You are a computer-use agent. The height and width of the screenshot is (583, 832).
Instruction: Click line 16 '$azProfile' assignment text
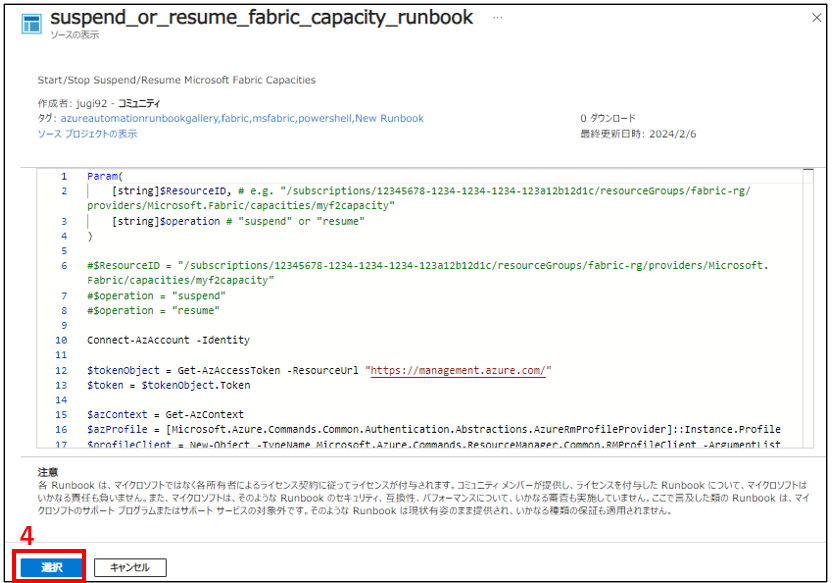click(x=434, y=429)
